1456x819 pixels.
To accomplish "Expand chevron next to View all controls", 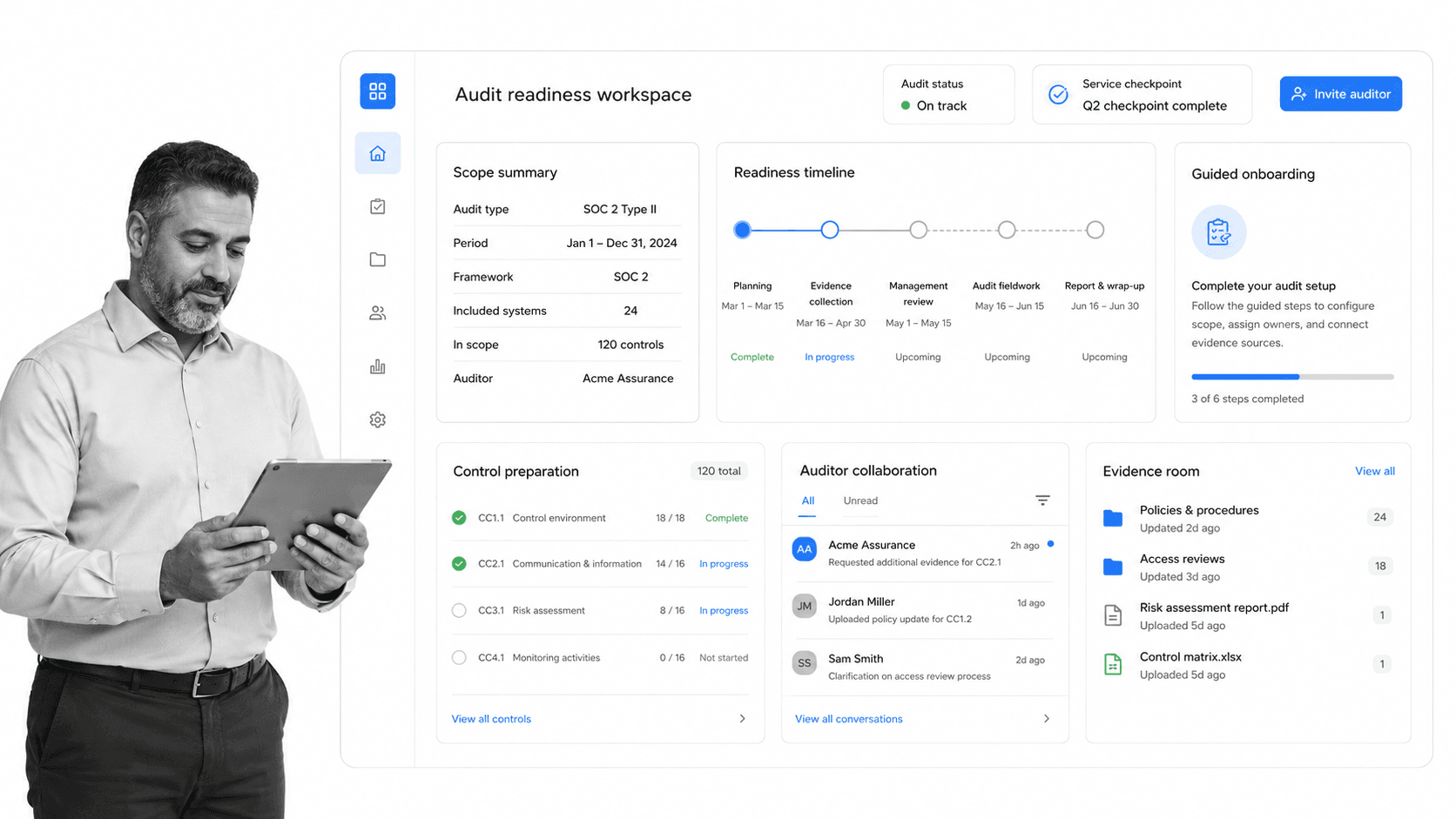I will pos(742,719).
